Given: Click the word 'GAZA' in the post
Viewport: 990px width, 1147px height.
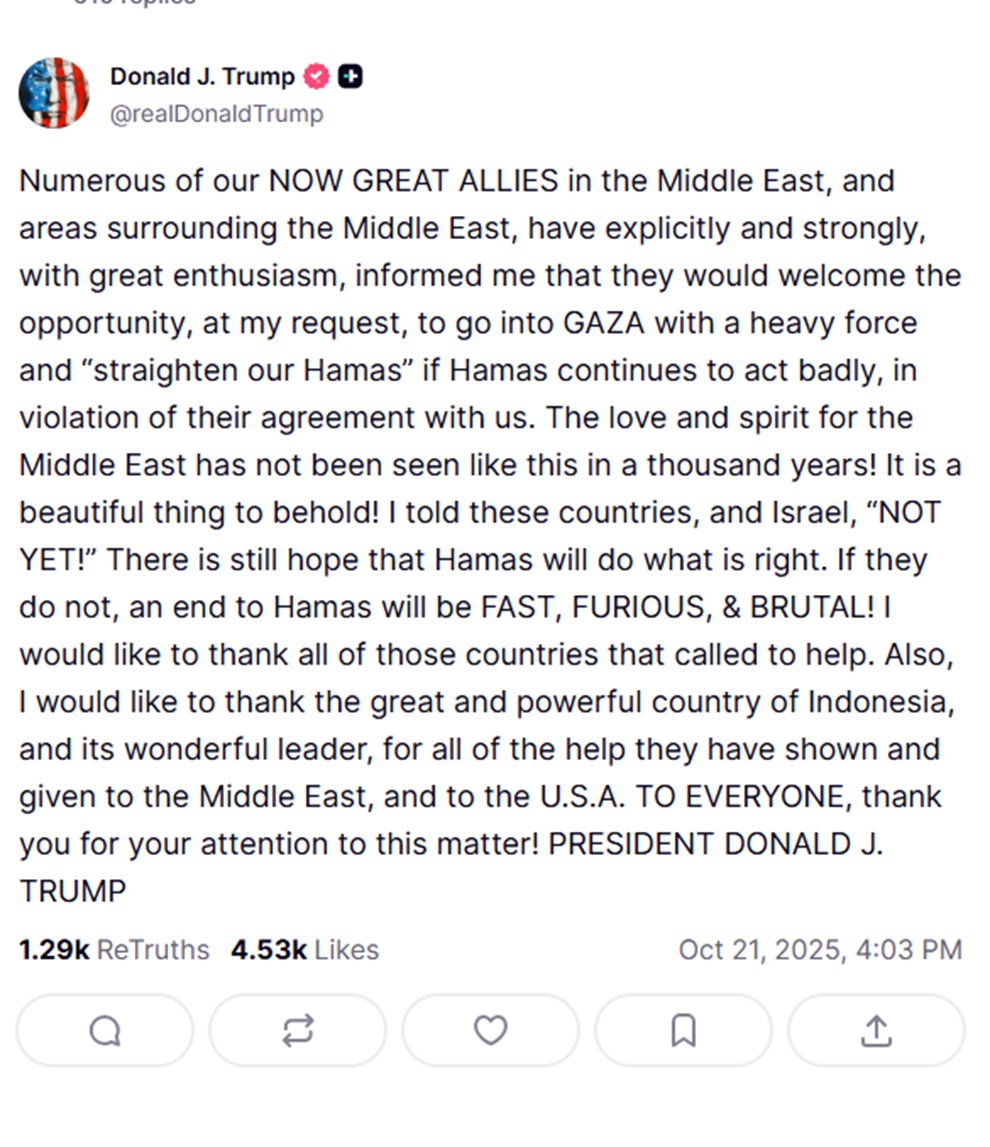Looking at the screenshot, I should pyautogui.click(x=603, y=323).
